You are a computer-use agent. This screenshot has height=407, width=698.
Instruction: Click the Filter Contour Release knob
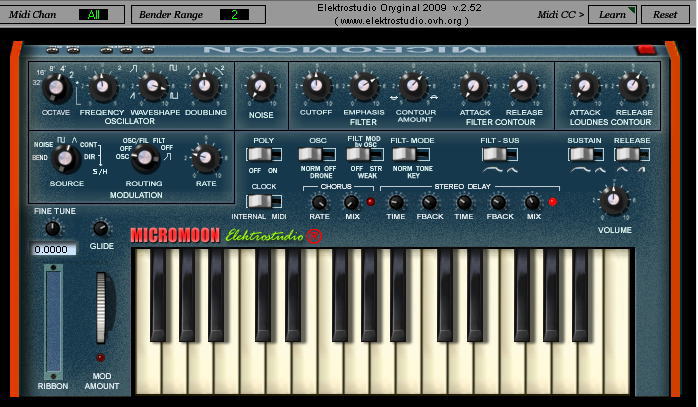pyautogui.click(x=523, y=86)
